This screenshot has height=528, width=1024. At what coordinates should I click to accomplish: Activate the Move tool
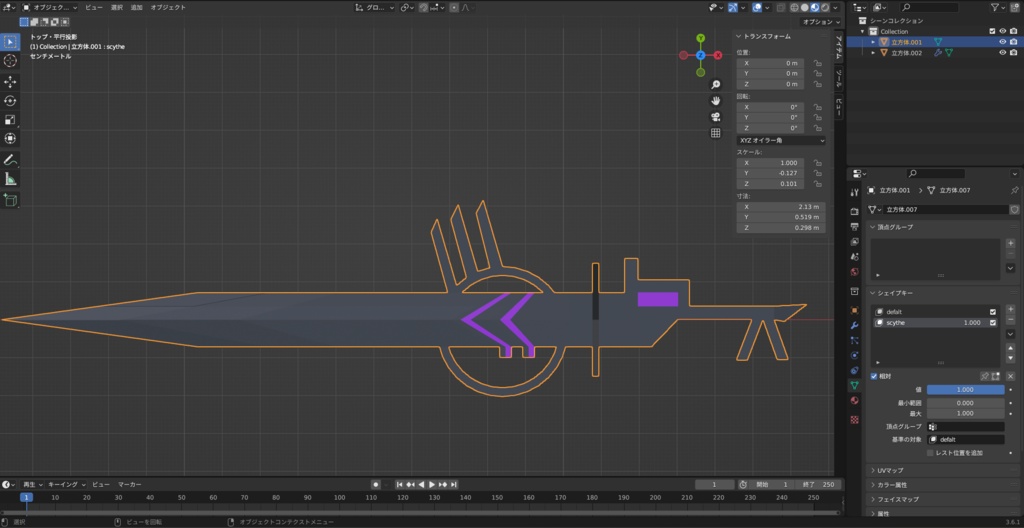pyautogui.click(x=10, y=82)
